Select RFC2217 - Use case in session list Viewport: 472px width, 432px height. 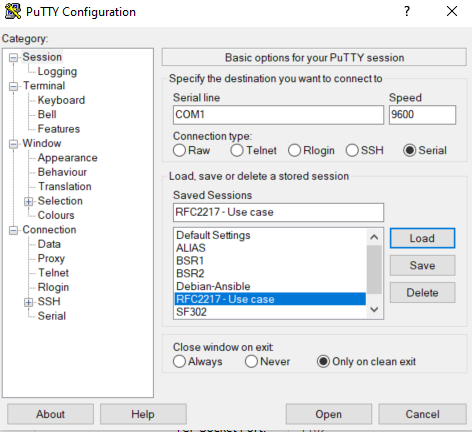(x=270, y=299)
